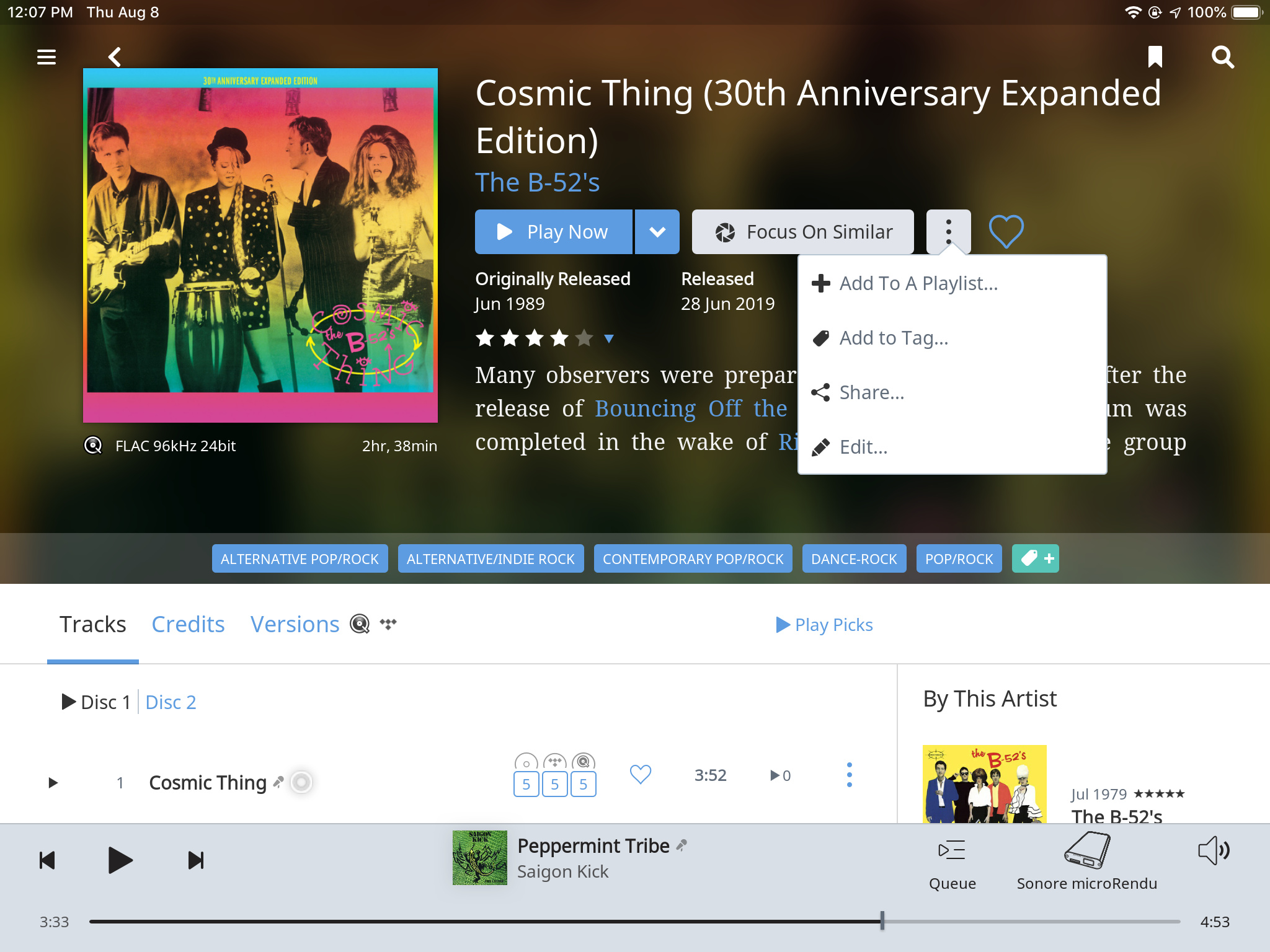Favorite the album with the heart icon
Screen dimensions: 1270x952
pyautogui.click(x=1006, y=232)
